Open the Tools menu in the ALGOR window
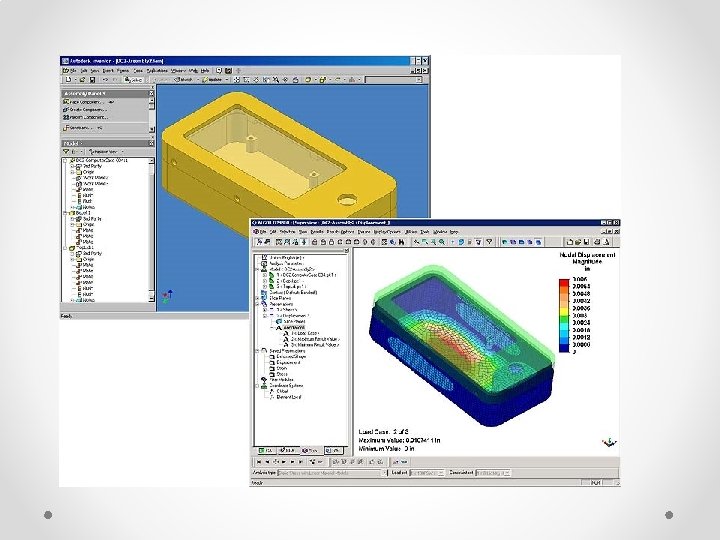 425,232
